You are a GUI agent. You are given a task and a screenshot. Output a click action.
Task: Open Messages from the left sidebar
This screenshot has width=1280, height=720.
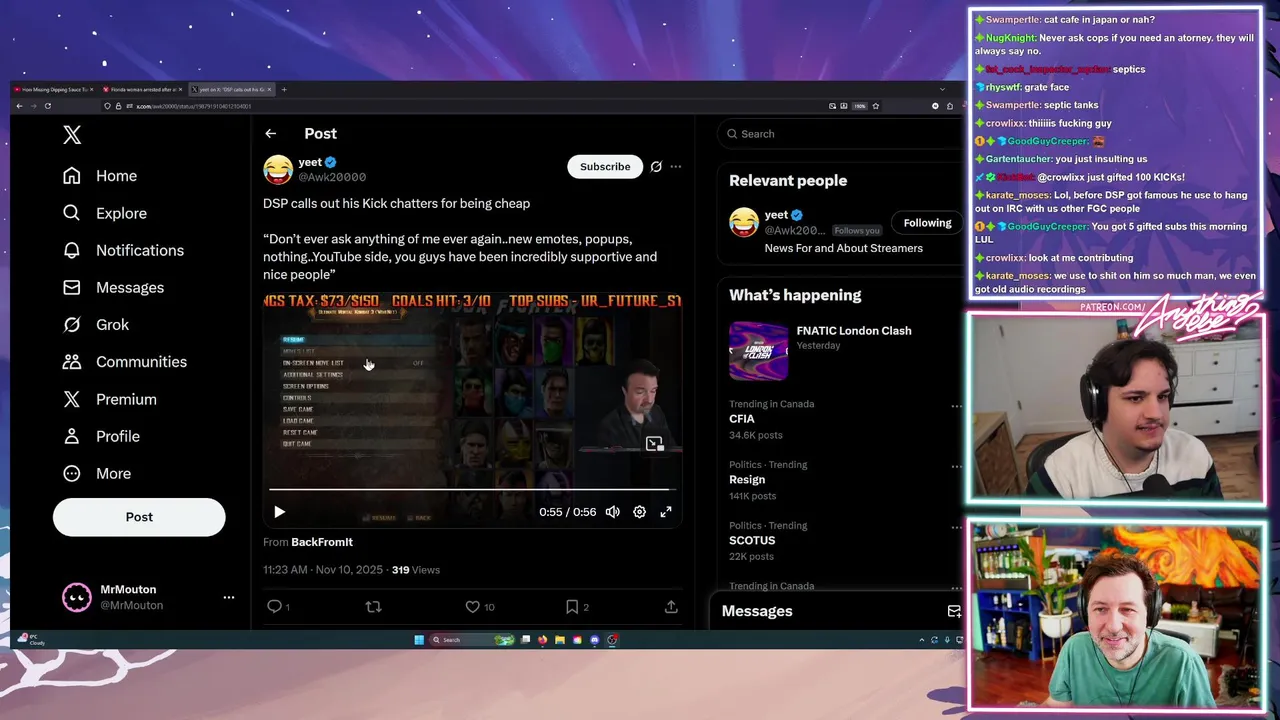(x=113, y=287)
